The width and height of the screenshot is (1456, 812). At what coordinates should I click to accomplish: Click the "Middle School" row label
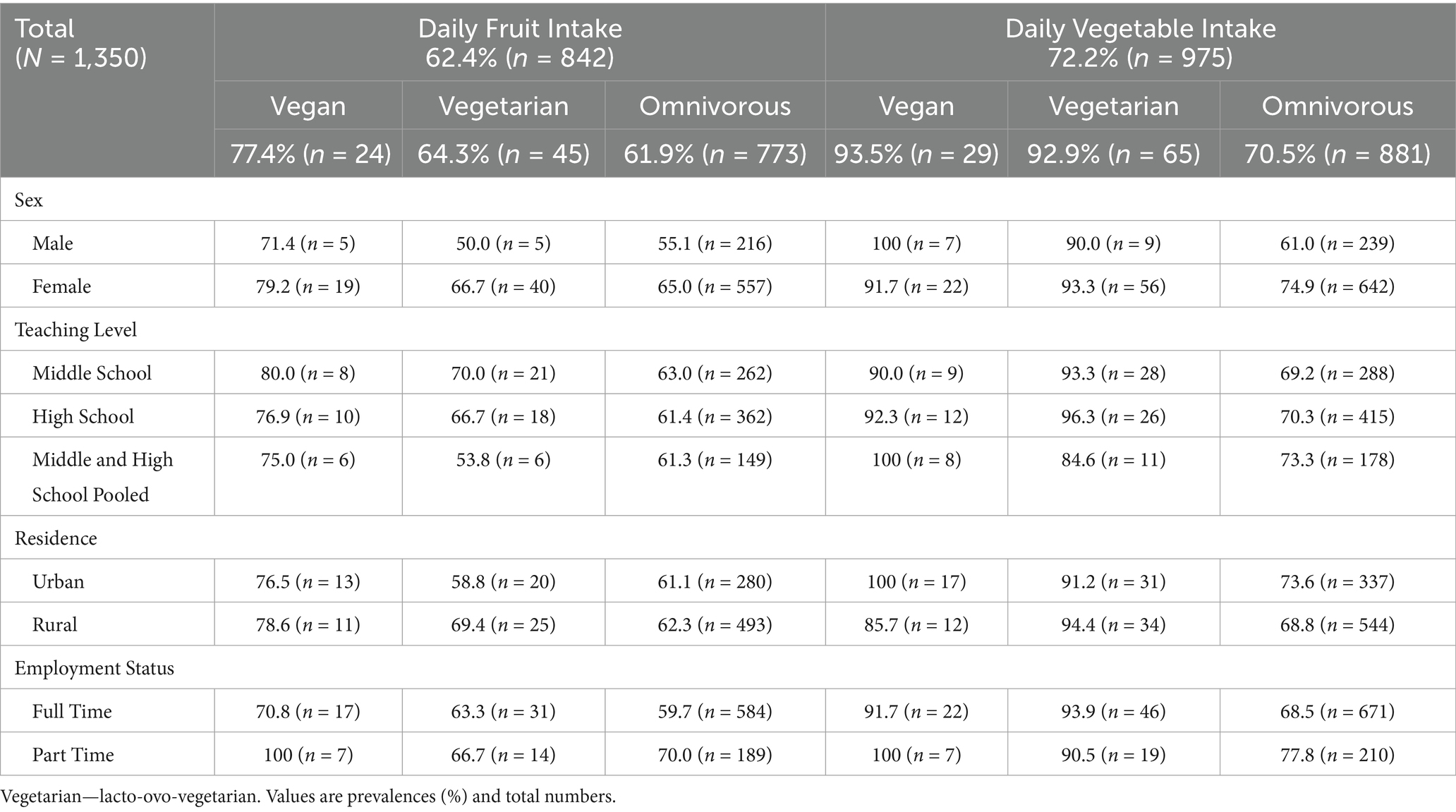click(92, 373)
